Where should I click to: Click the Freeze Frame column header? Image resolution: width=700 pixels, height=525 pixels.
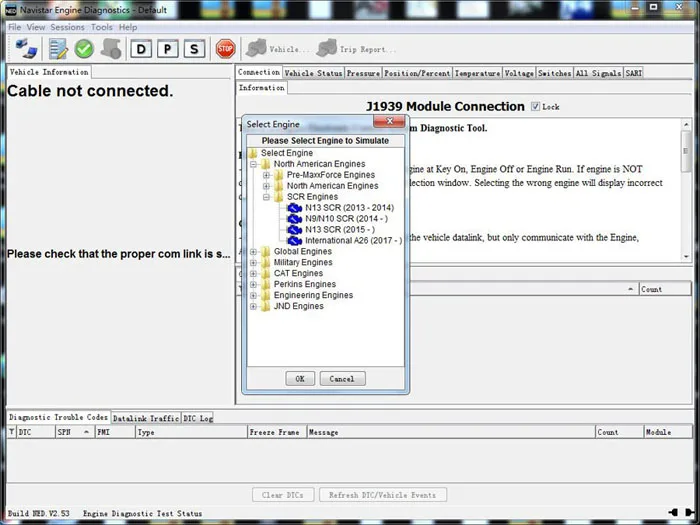coord(277,432)
